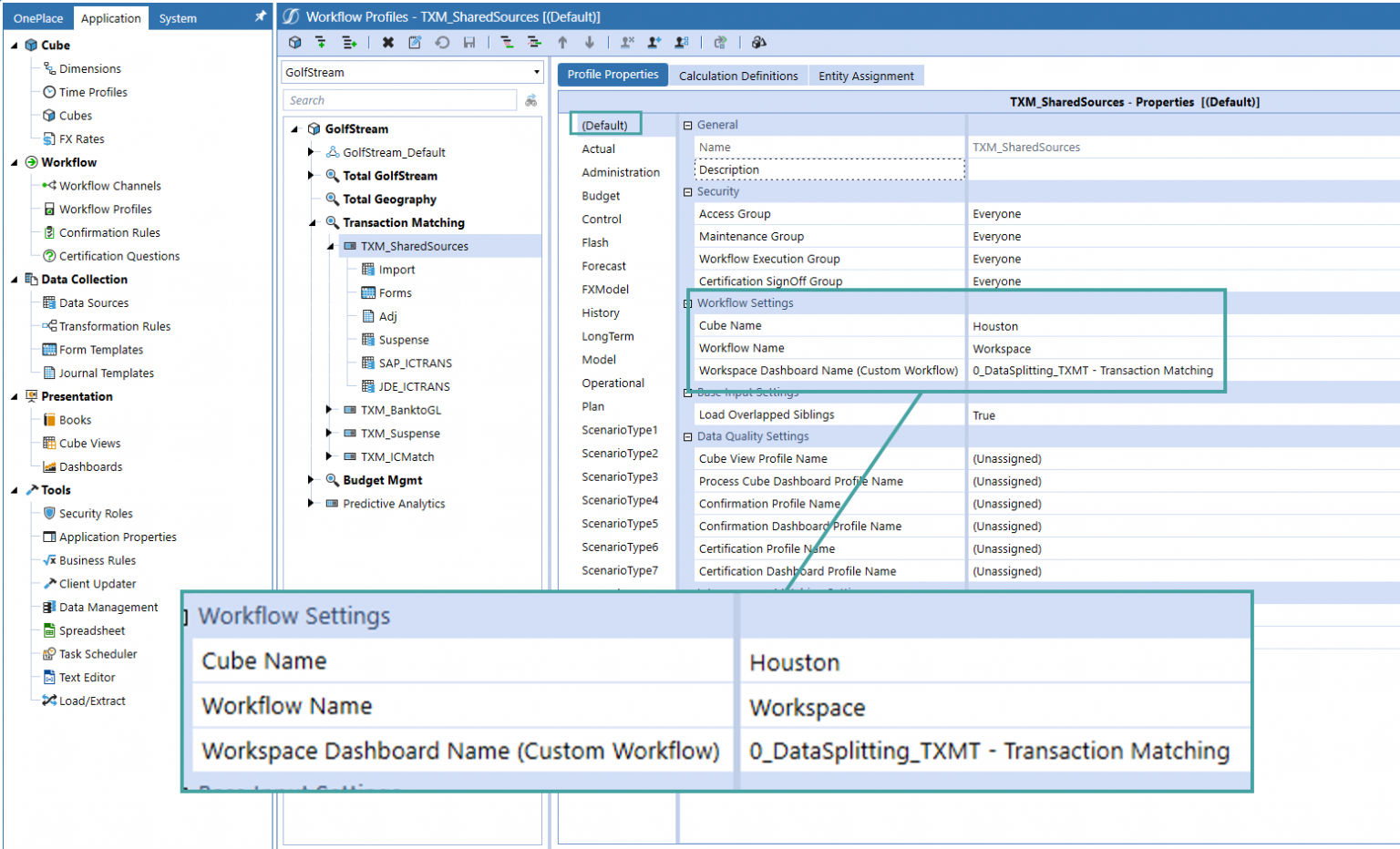Viewport: 1400px width, 849px height.
Task: Expand the Total GolfStream tree node
Action: click(x=311, y=176)
